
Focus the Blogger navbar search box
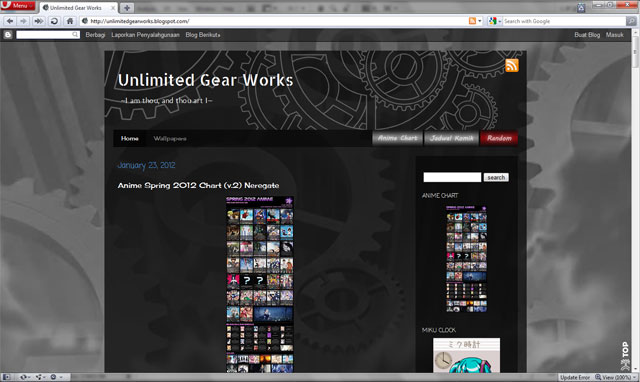48,35
